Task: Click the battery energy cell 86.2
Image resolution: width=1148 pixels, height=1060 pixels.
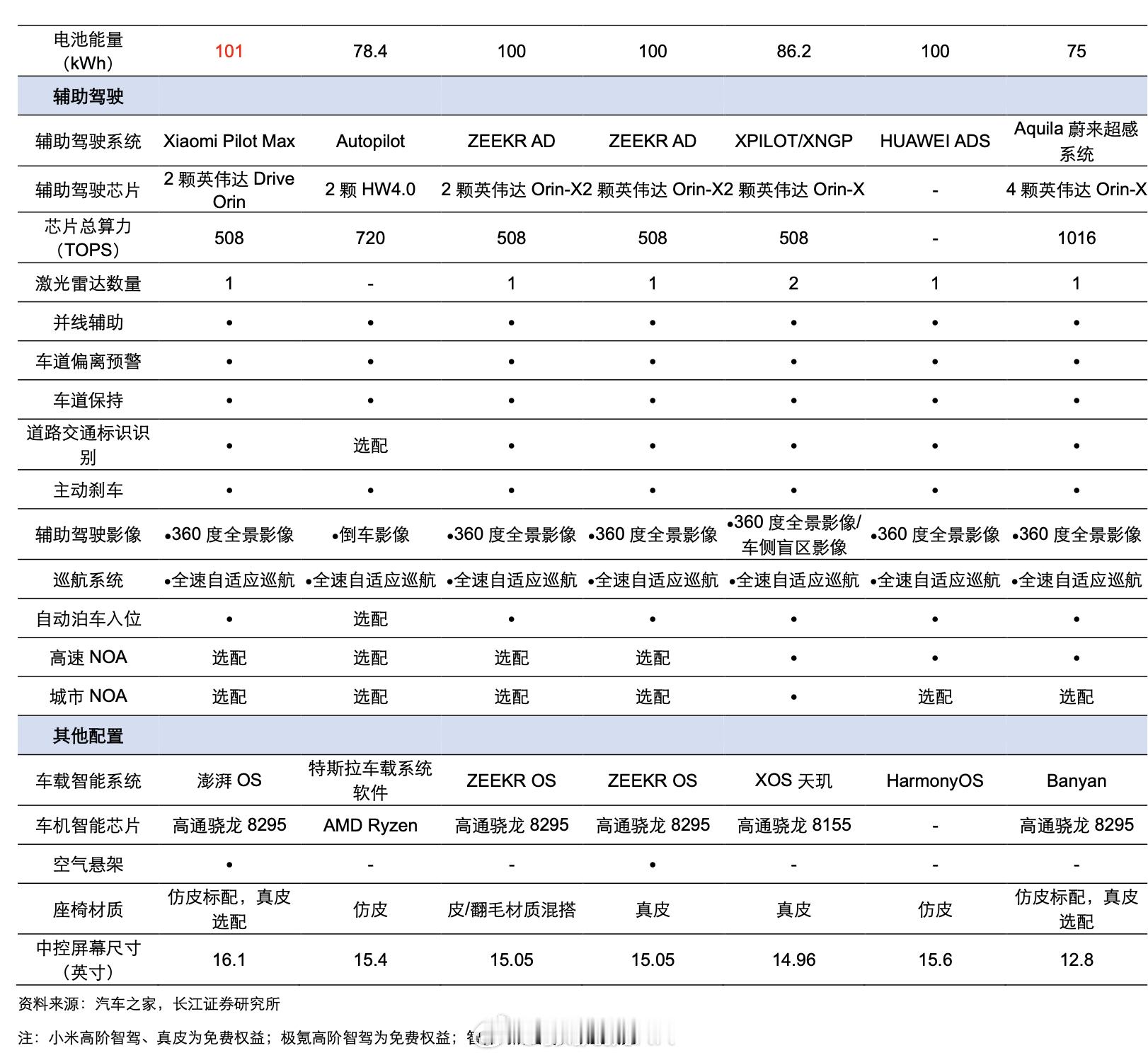Action: [793, 51]
